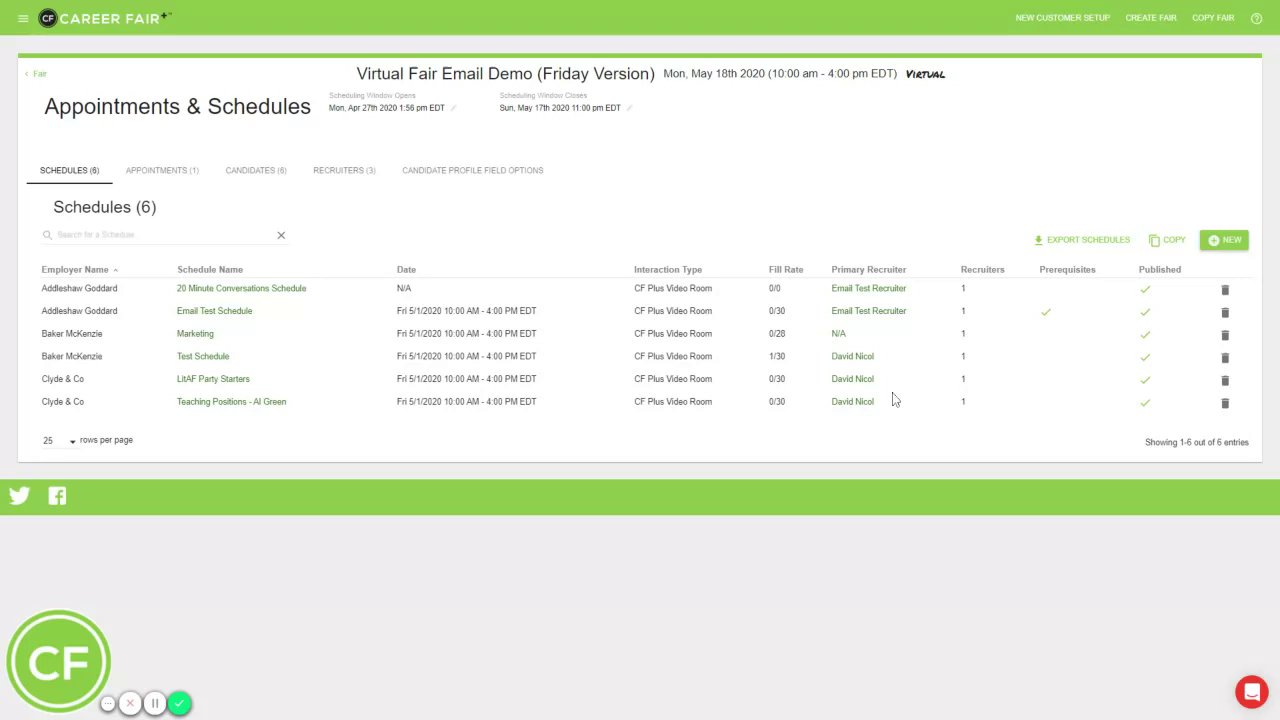This screenshot has width=1280, height=720.
Task: Open Teaching Positions - Al Green schedule
Action: coord(231,402)
